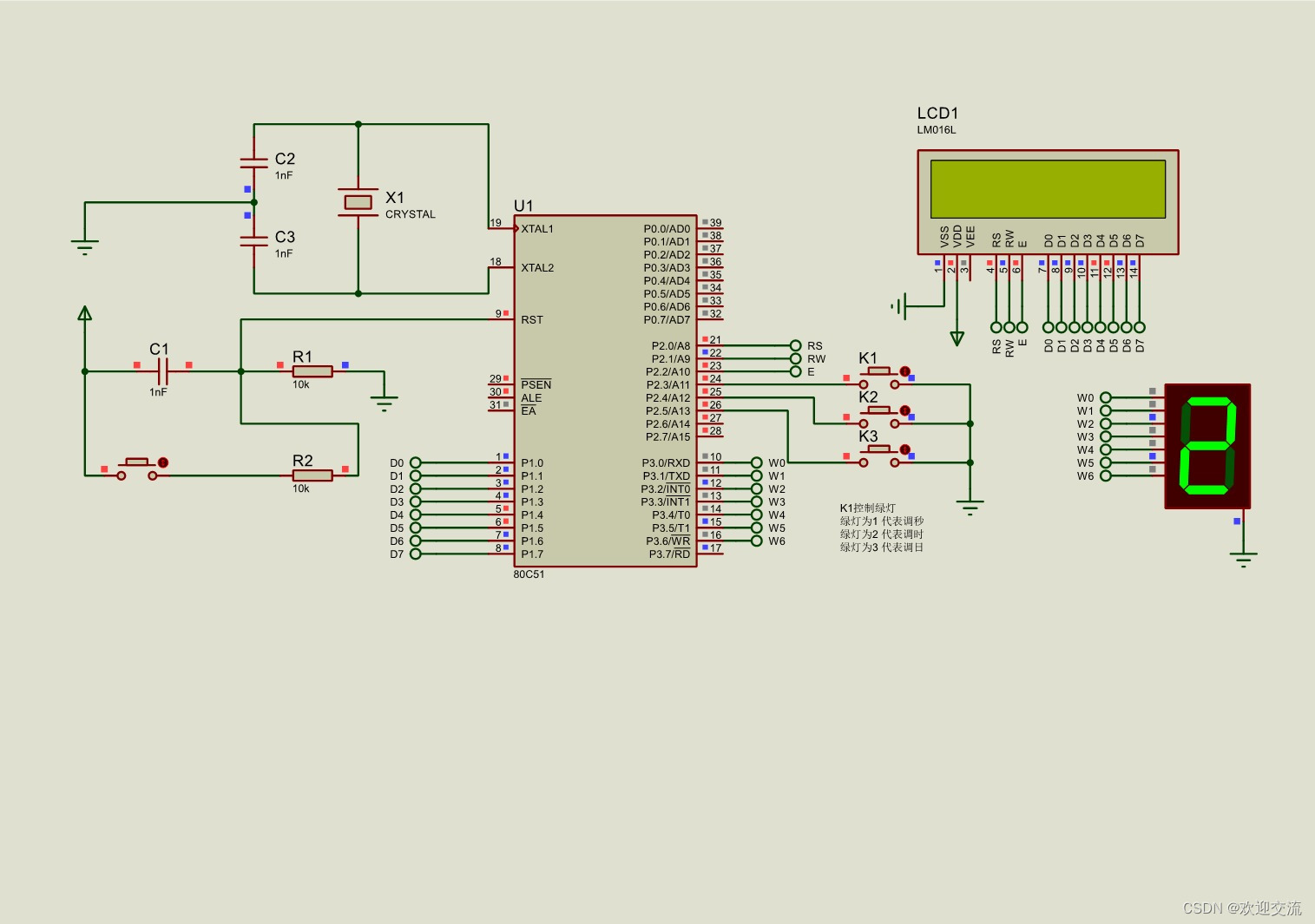Select capacitor C3 symbol

[x=253, y=241]
